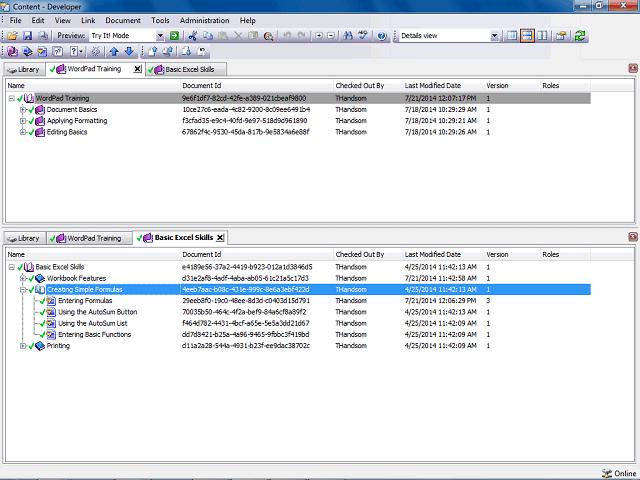Run the spelling check (ABC check icon)
Image resolution: width=640 pixels, height=480 pixels.
pos(363,36)
